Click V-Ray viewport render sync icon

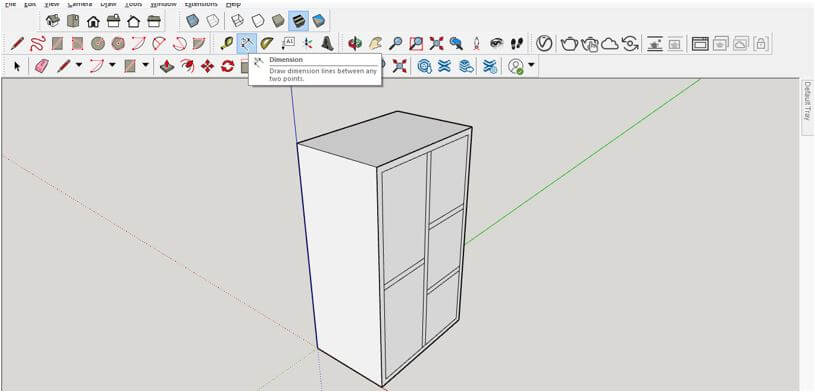(630, 44)
